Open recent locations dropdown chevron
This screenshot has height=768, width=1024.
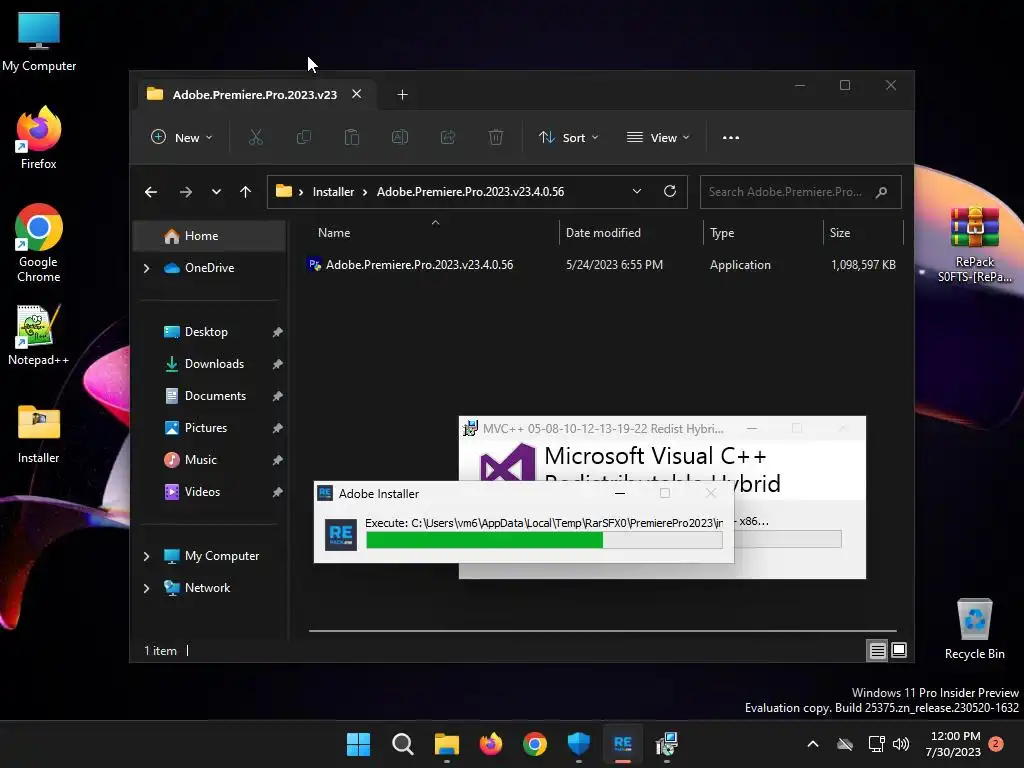coord(216,192)
